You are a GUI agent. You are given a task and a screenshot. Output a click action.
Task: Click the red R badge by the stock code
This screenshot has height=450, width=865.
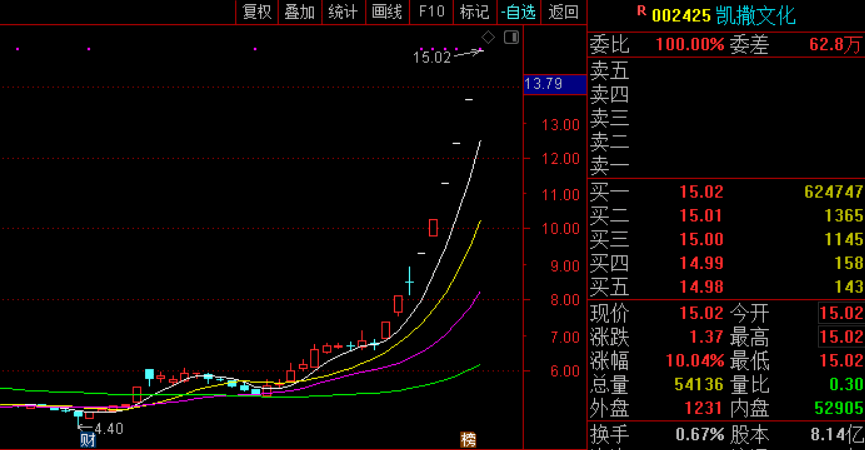pyautogui.click(x=642, y=10)
